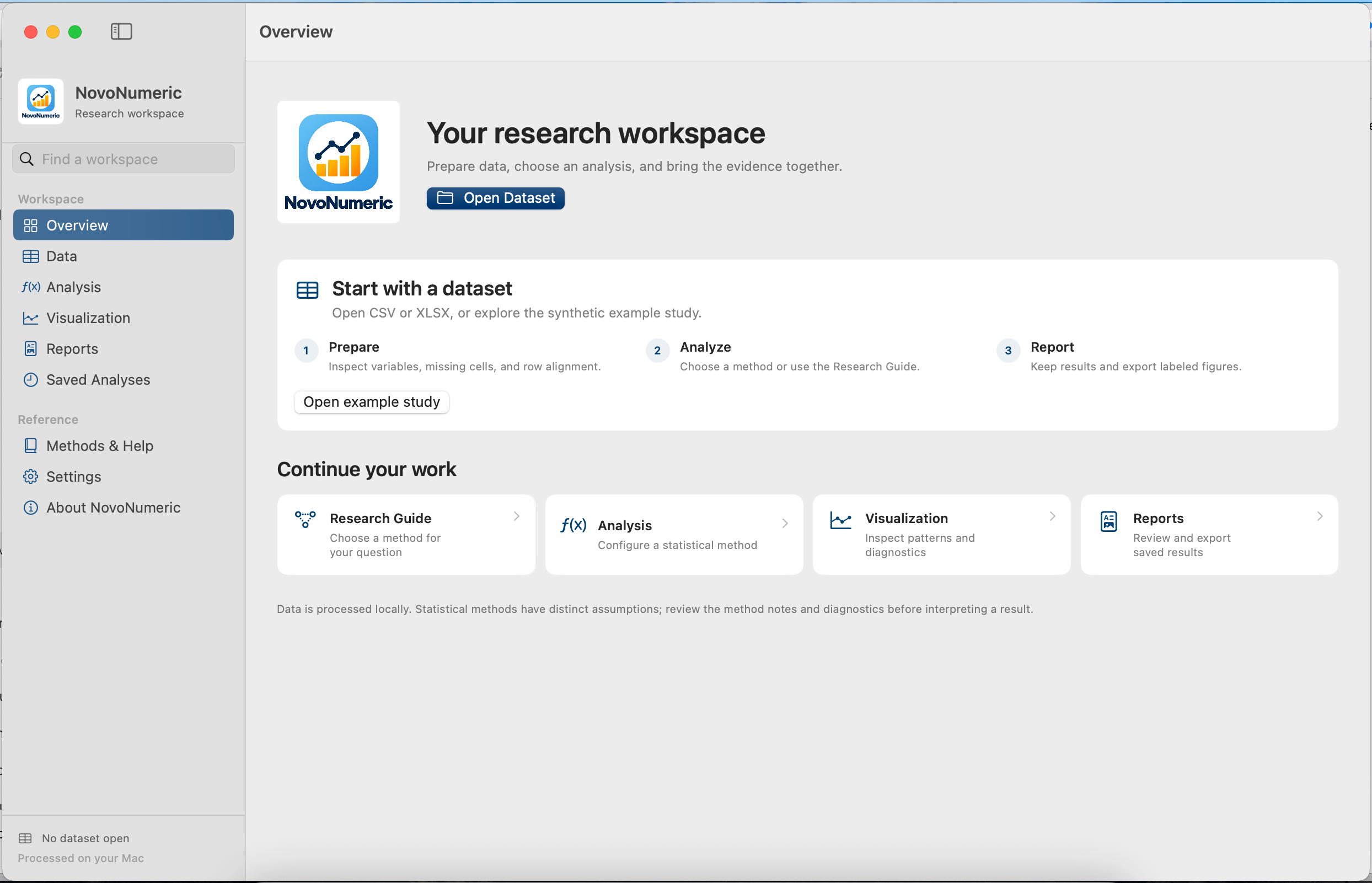Click the f(x) Analysis icon in the sidebar
Screen dimensions: 1372x883
tap(31, 287)
